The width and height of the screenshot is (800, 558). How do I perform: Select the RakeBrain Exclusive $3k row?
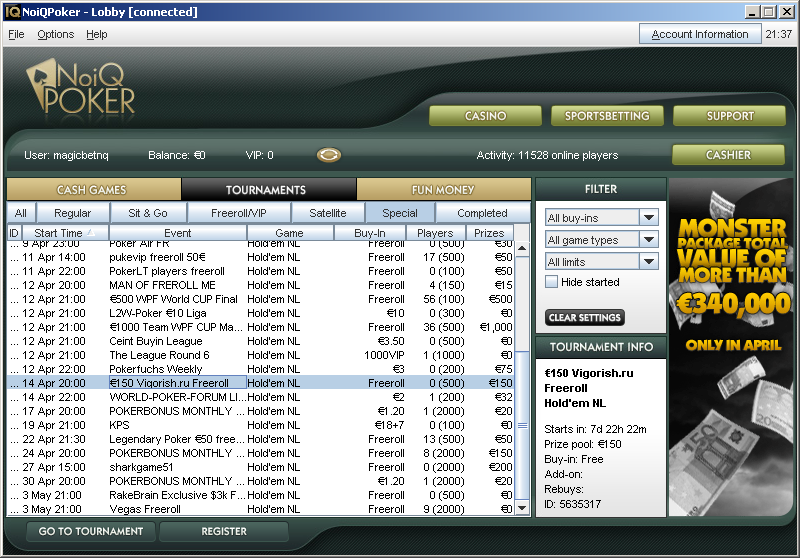coord(261,495)
